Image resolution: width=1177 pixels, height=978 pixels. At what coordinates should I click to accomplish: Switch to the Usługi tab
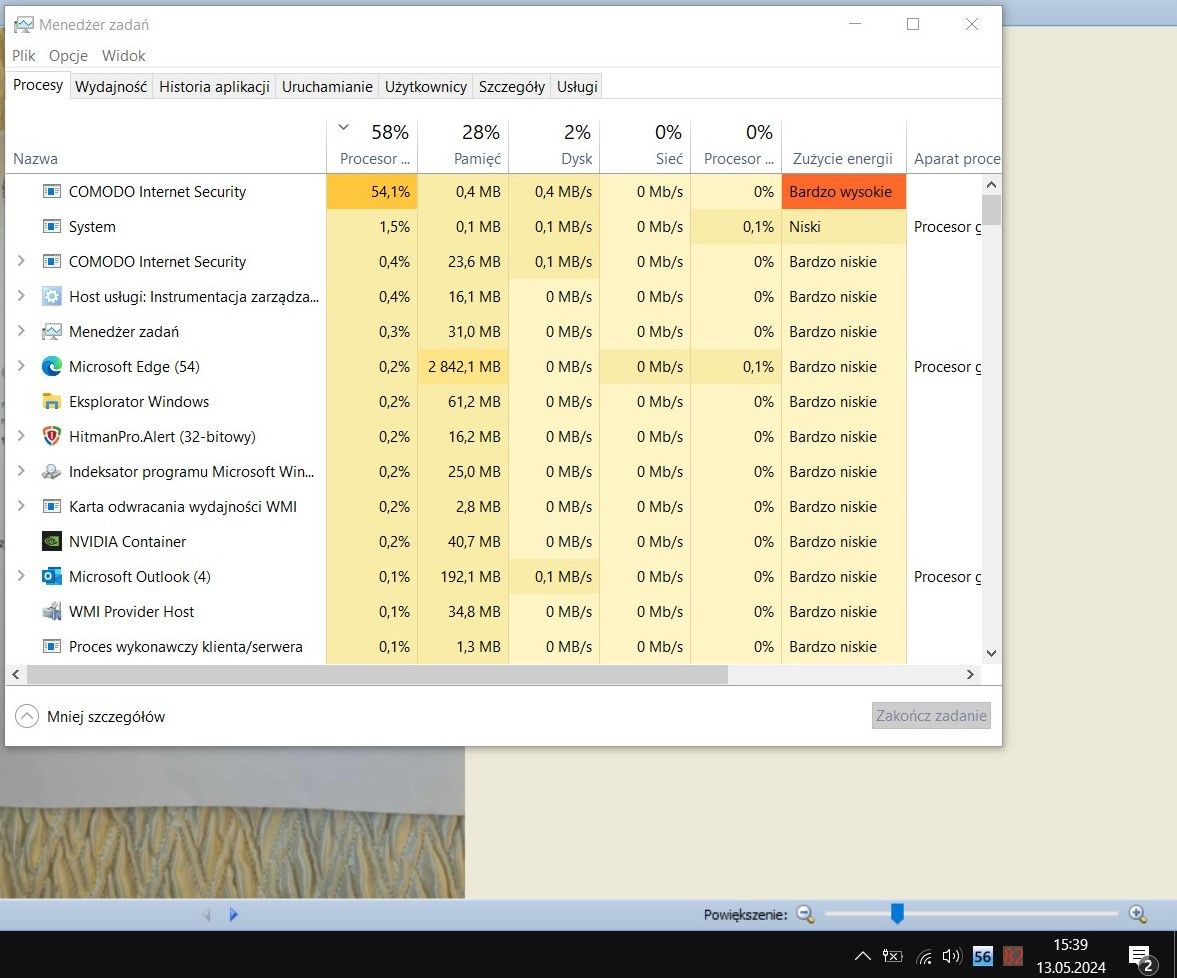(577, 86)
